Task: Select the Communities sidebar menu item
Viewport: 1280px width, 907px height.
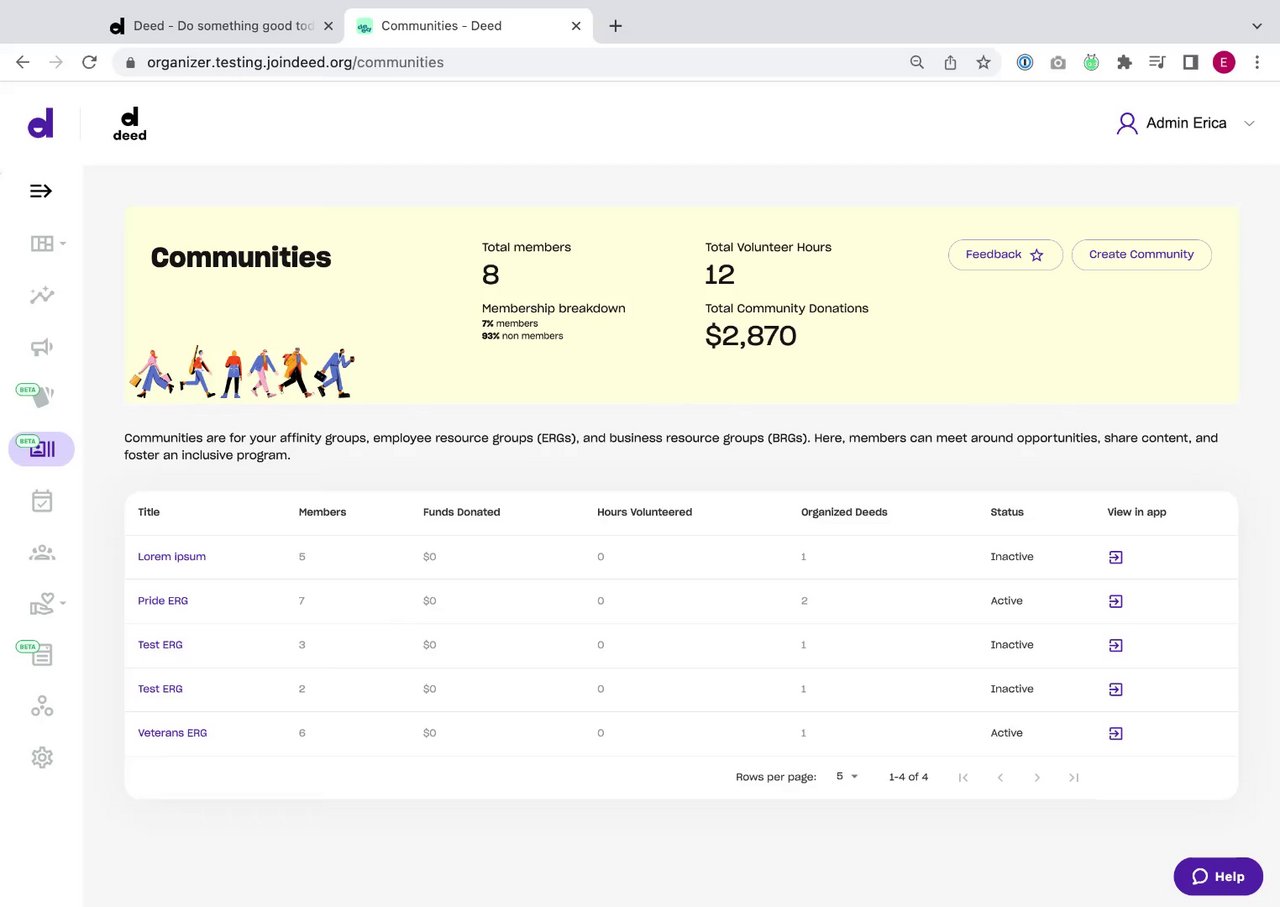Action: pos(42,449)
